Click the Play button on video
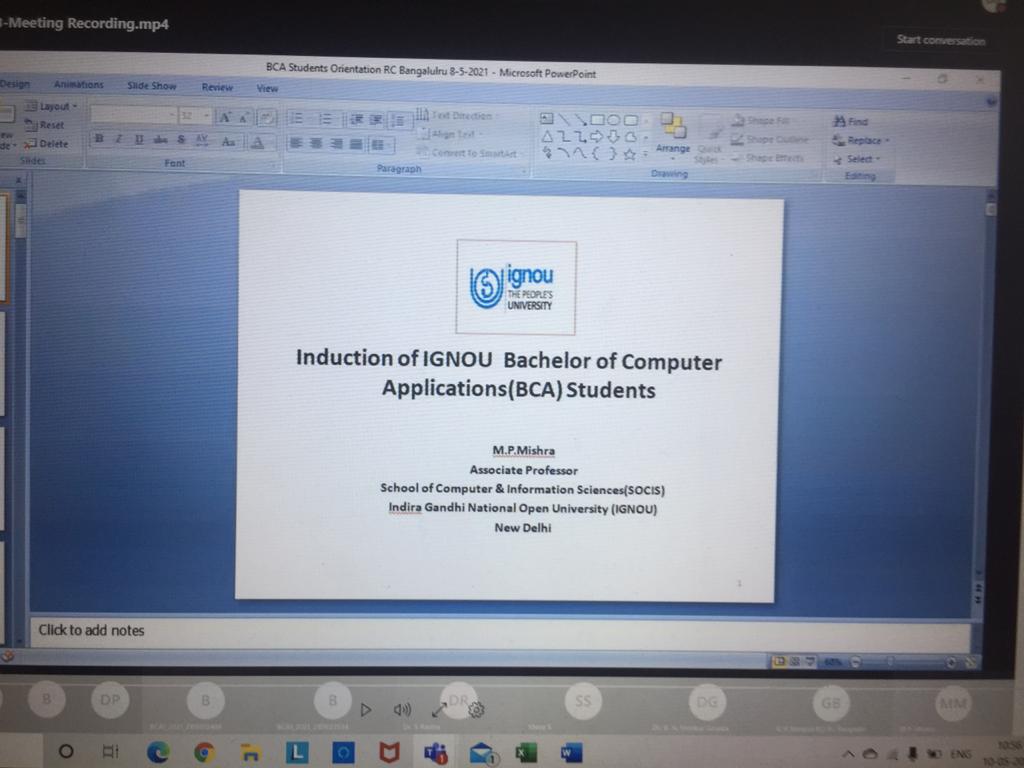1024x768 pixels. tap(366, 709)
